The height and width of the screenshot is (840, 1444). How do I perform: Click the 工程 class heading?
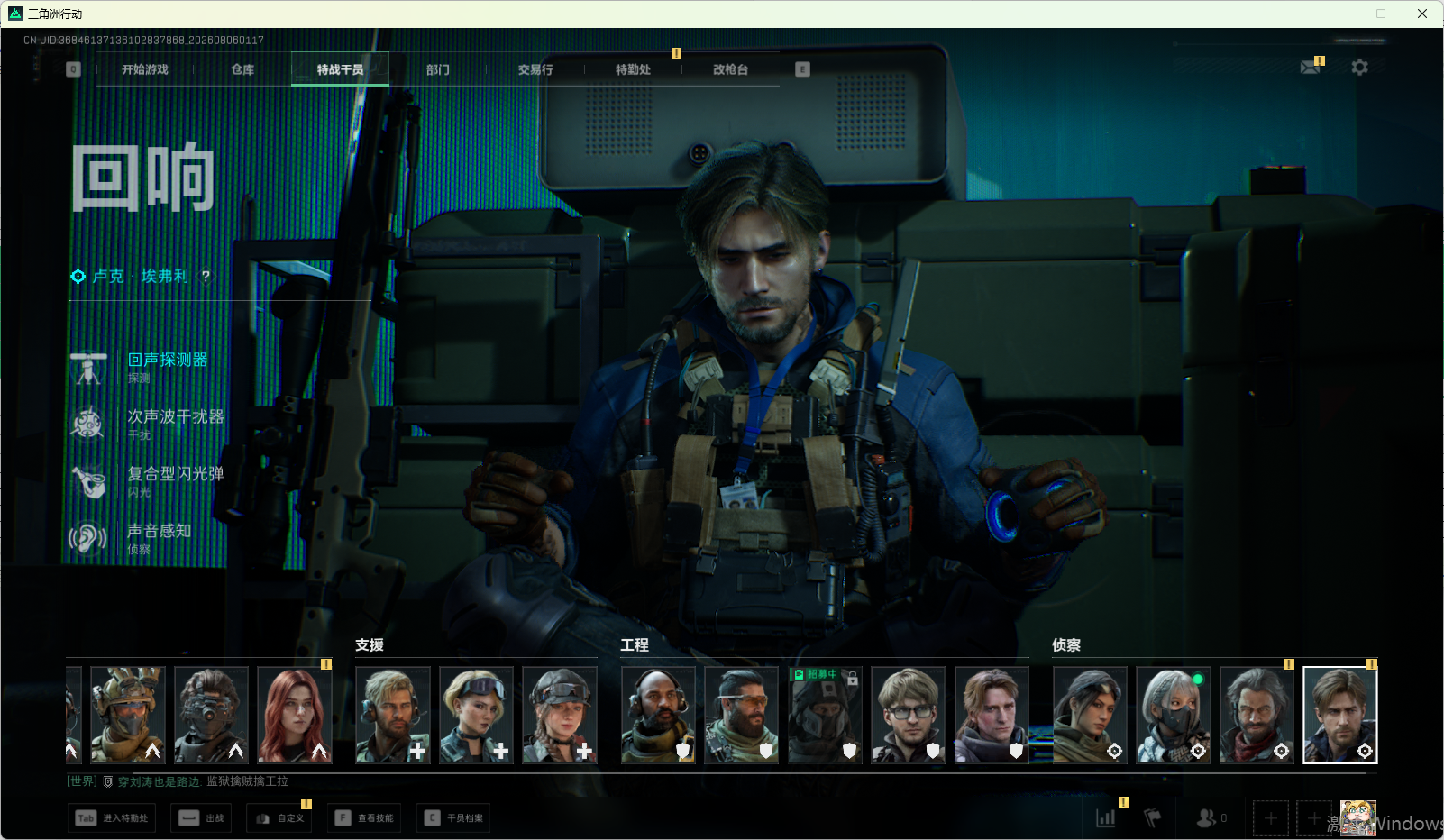635,645
